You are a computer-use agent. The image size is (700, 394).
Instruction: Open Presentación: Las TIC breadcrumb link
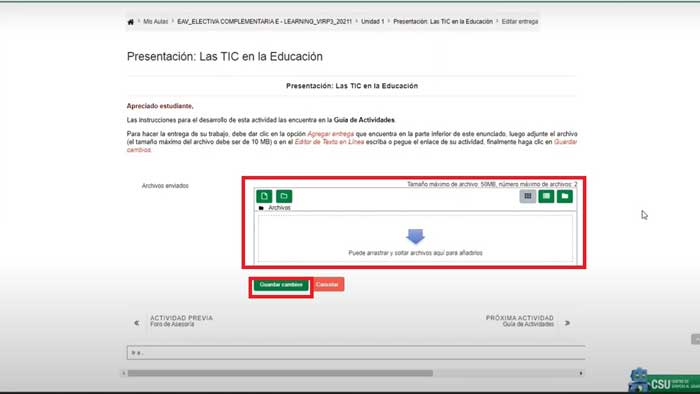click(x=443, y=21)
